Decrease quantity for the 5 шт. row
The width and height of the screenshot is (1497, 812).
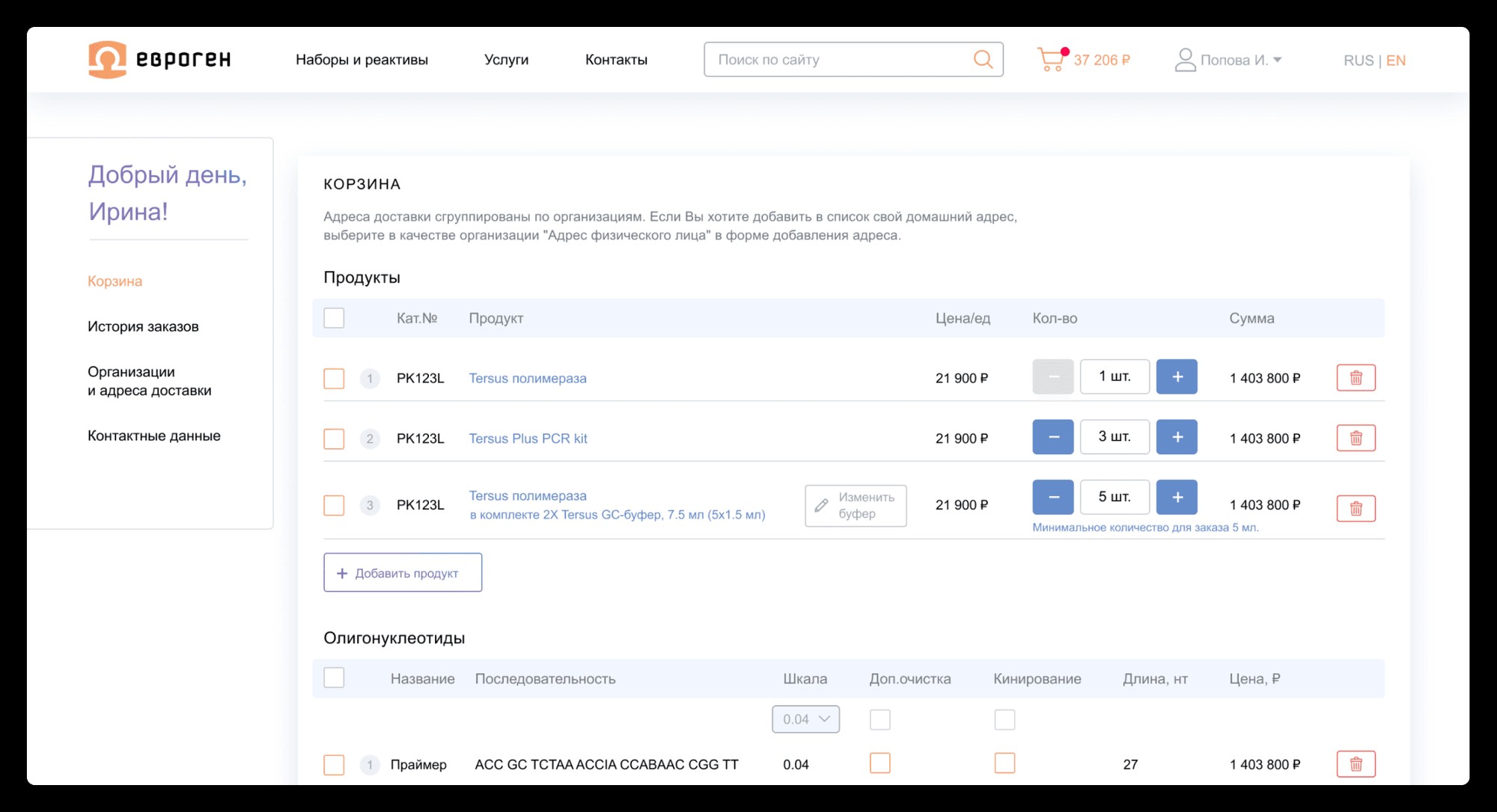click(x=1053, y=497)
